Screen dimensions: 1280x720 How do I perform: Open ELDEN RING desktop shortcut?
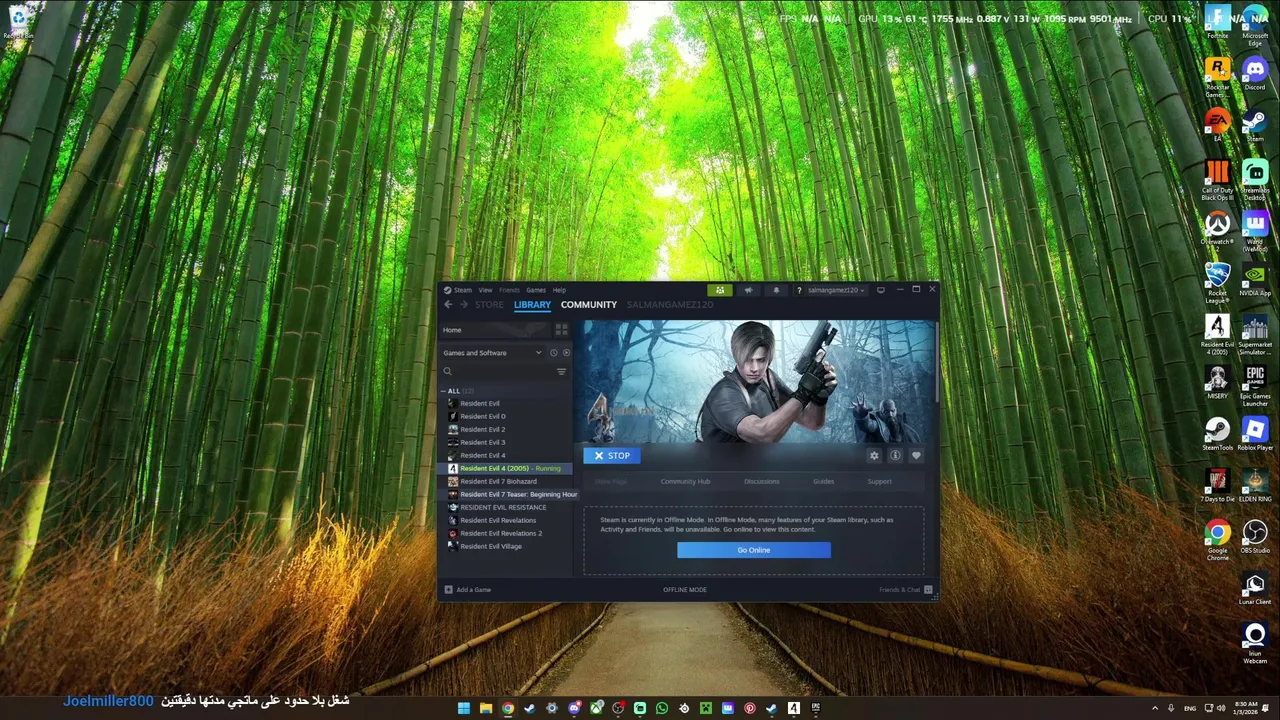point(1254,486)
